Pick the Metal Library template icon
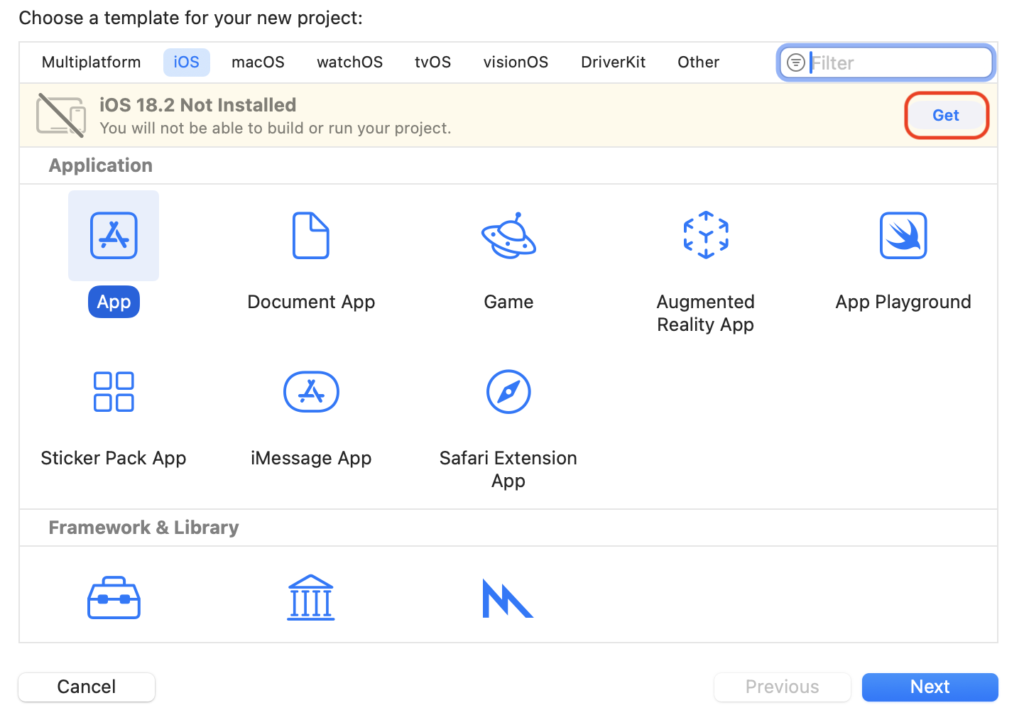The width and height of the screenshot is (1024, 720). pos(507,598)
